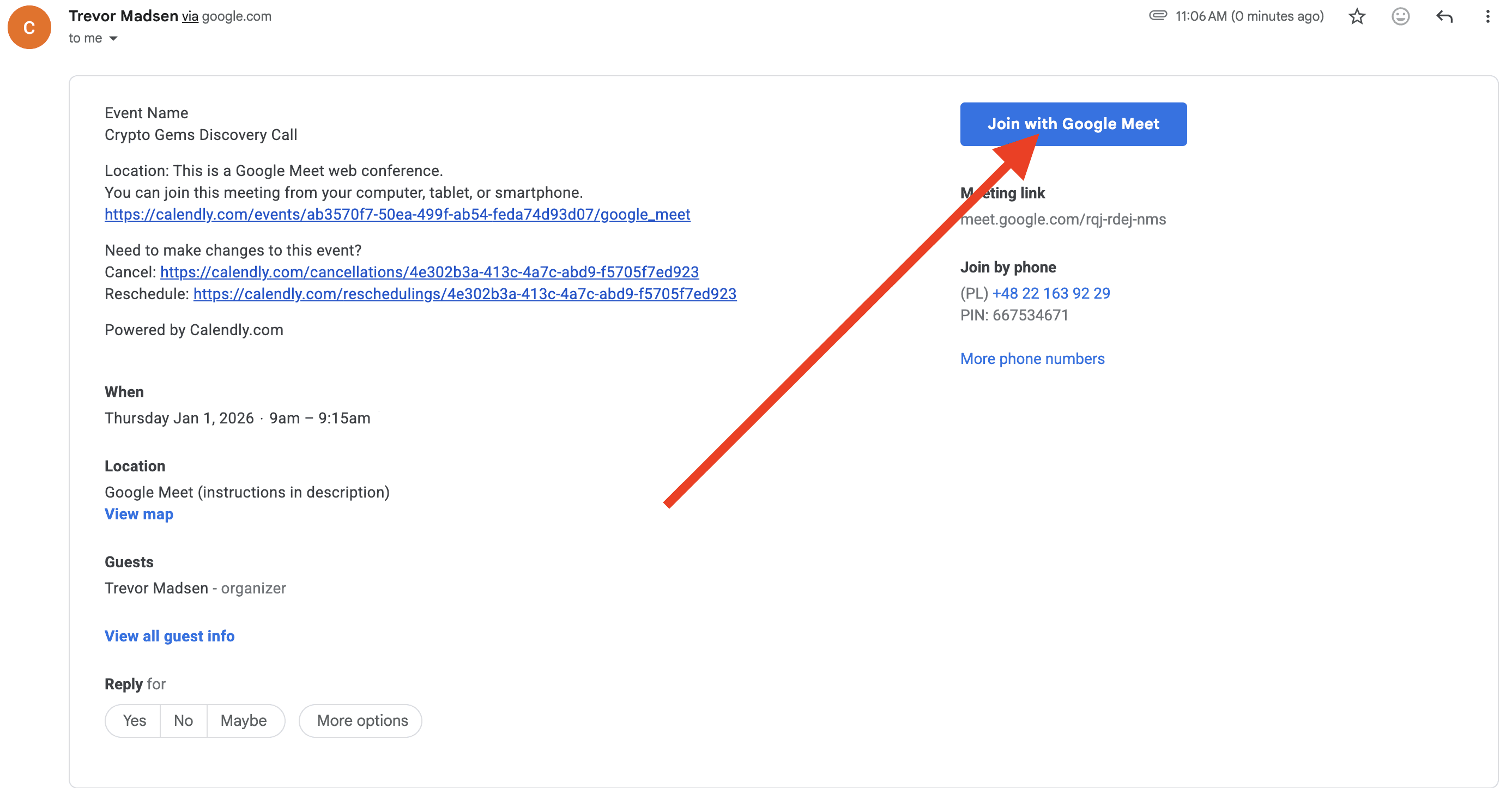Open View all guest info
1512x788 pixels.
tap(169, 636)
